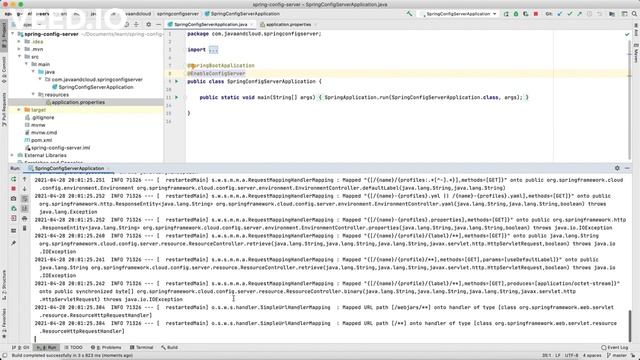Viewport: 640px width, 360px height.
Task: Click the green Debug bug icon
Action: click(x=516, y=14)
